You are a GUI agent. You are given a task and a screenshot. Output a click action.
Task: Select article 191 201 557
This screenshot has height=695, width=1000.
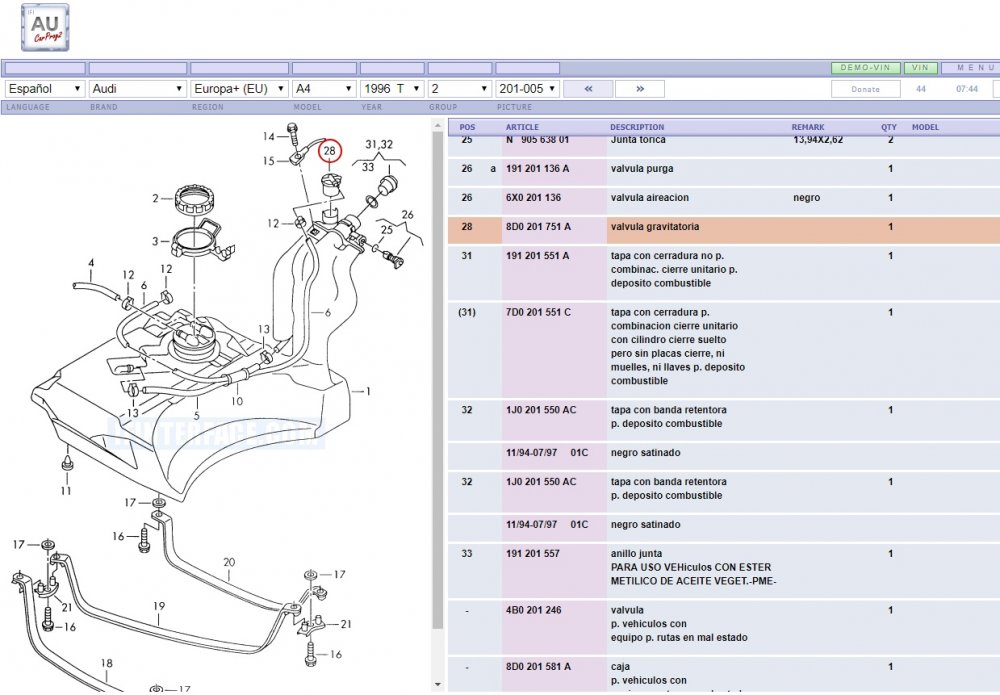click(533, 553)
